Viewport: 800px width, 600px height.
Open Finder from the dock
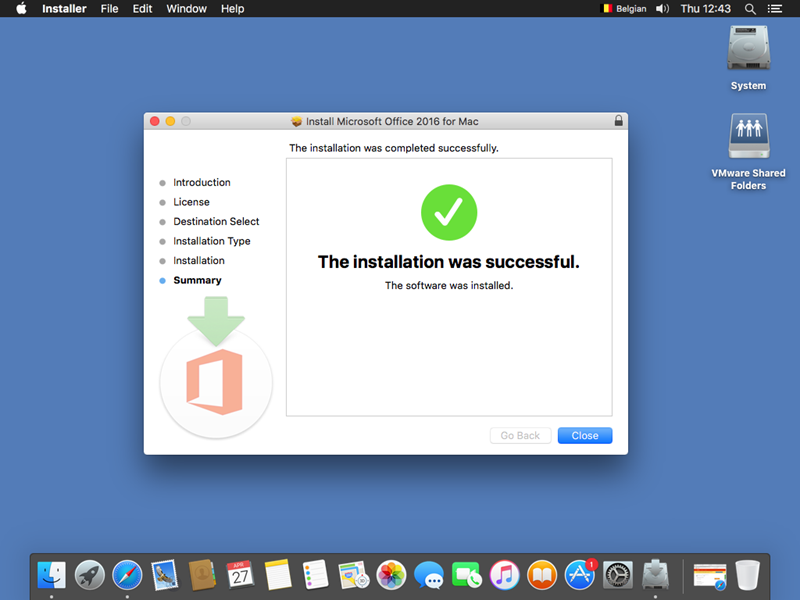52,575
